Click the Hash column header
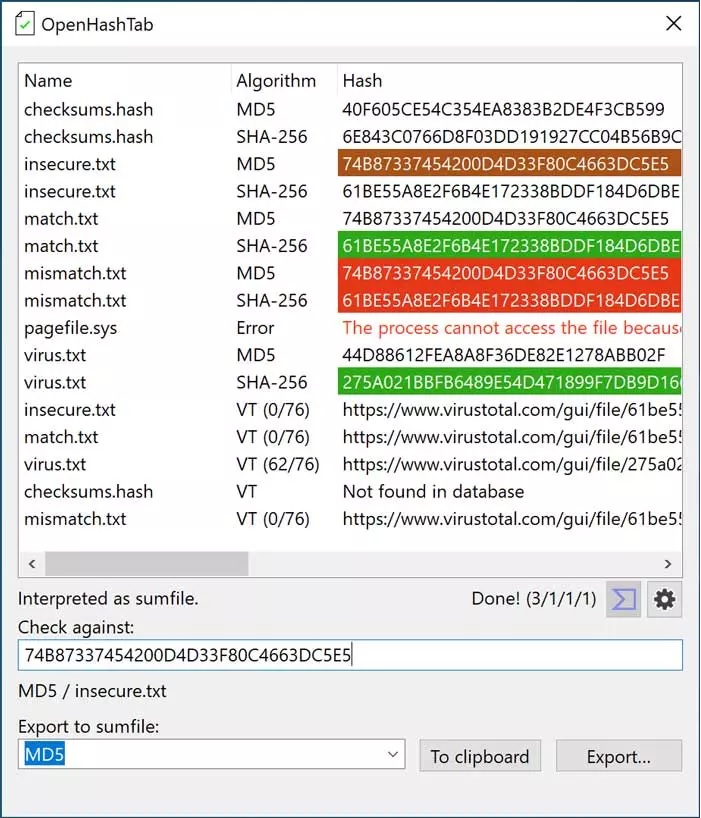701x818 pixels. 362,81
